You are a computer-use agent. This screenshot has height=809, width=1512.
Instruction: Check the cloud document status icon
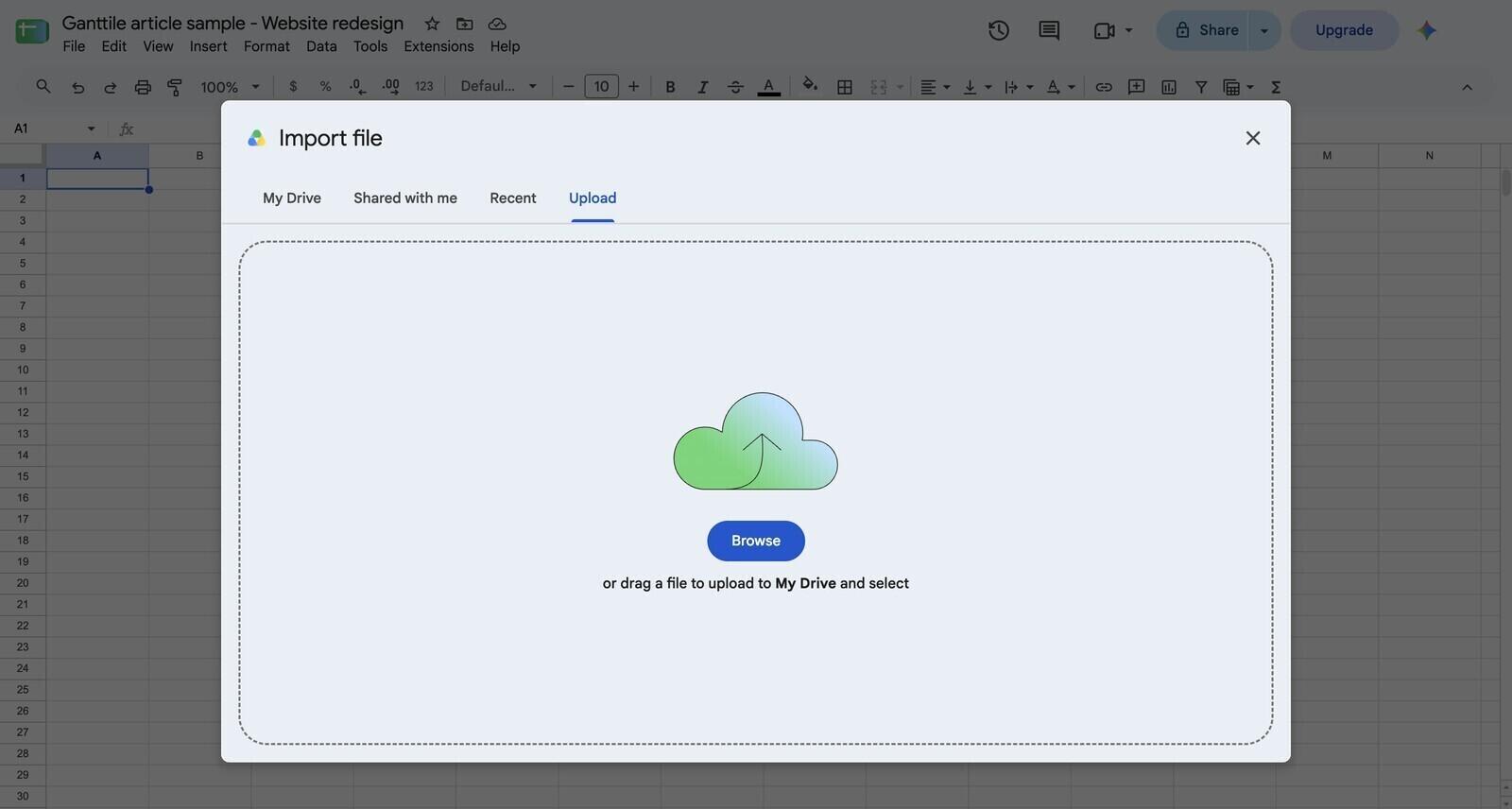click(x=497, y=24)
